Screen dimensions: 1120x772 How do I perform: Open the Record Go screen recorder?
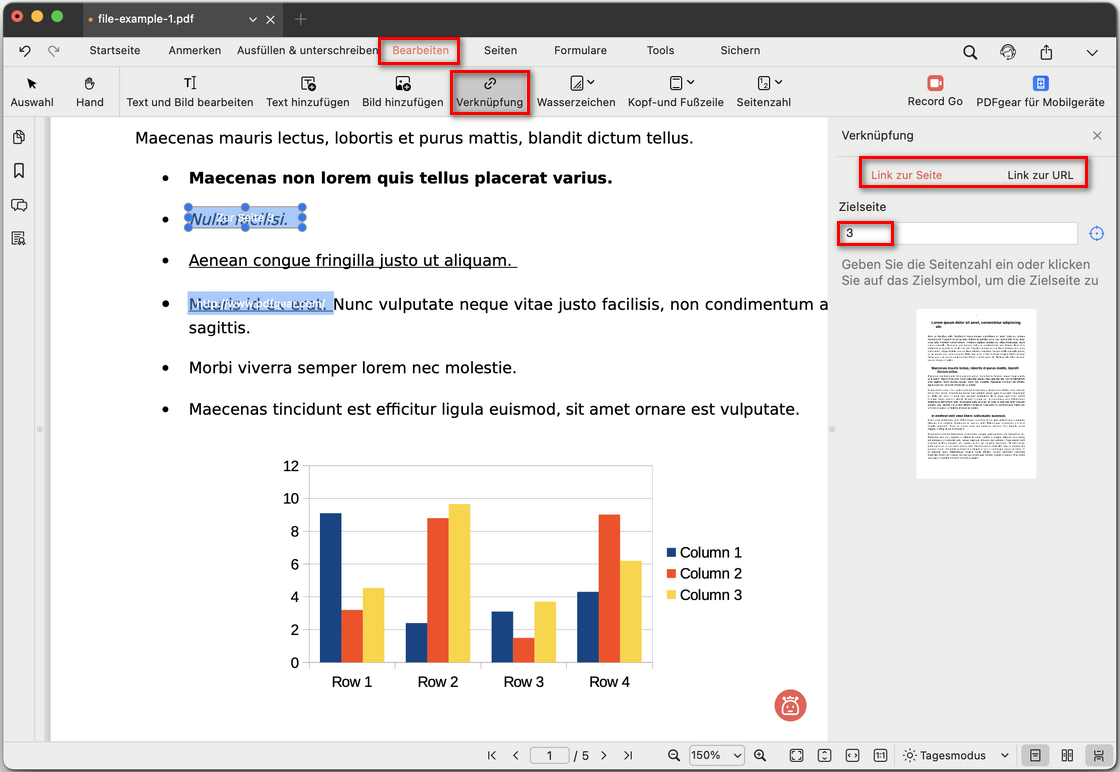click(x=934, y=91)
